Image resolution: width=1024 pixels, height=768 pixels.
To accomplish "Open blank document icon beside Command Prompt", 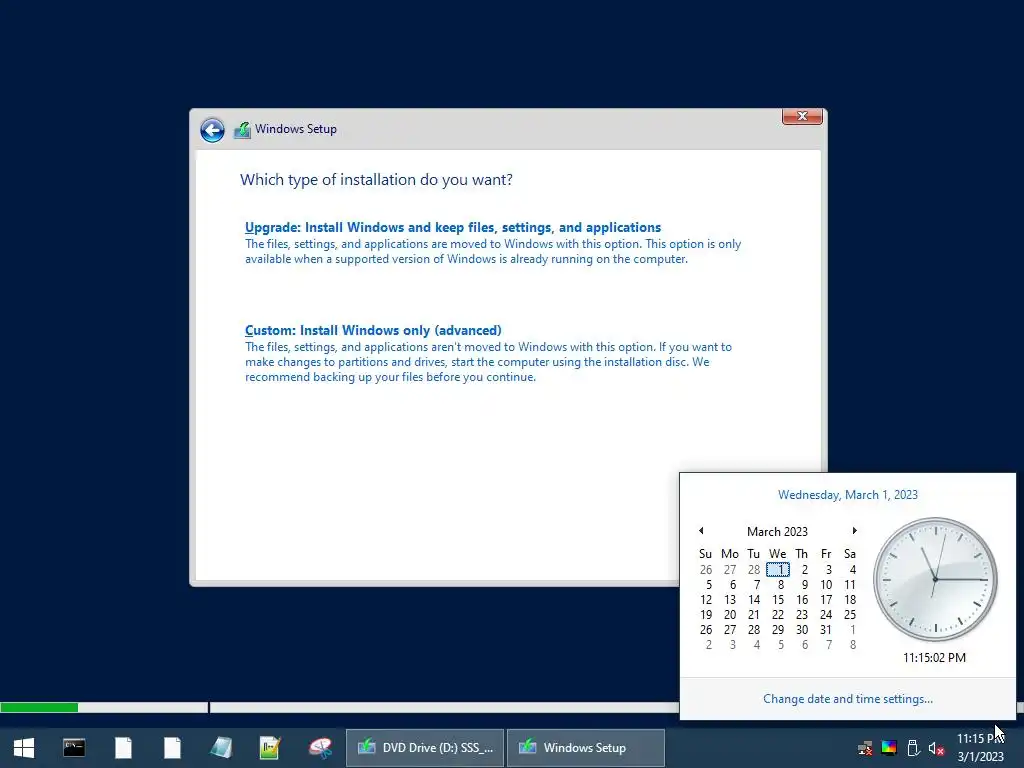I will click(123, 748).
